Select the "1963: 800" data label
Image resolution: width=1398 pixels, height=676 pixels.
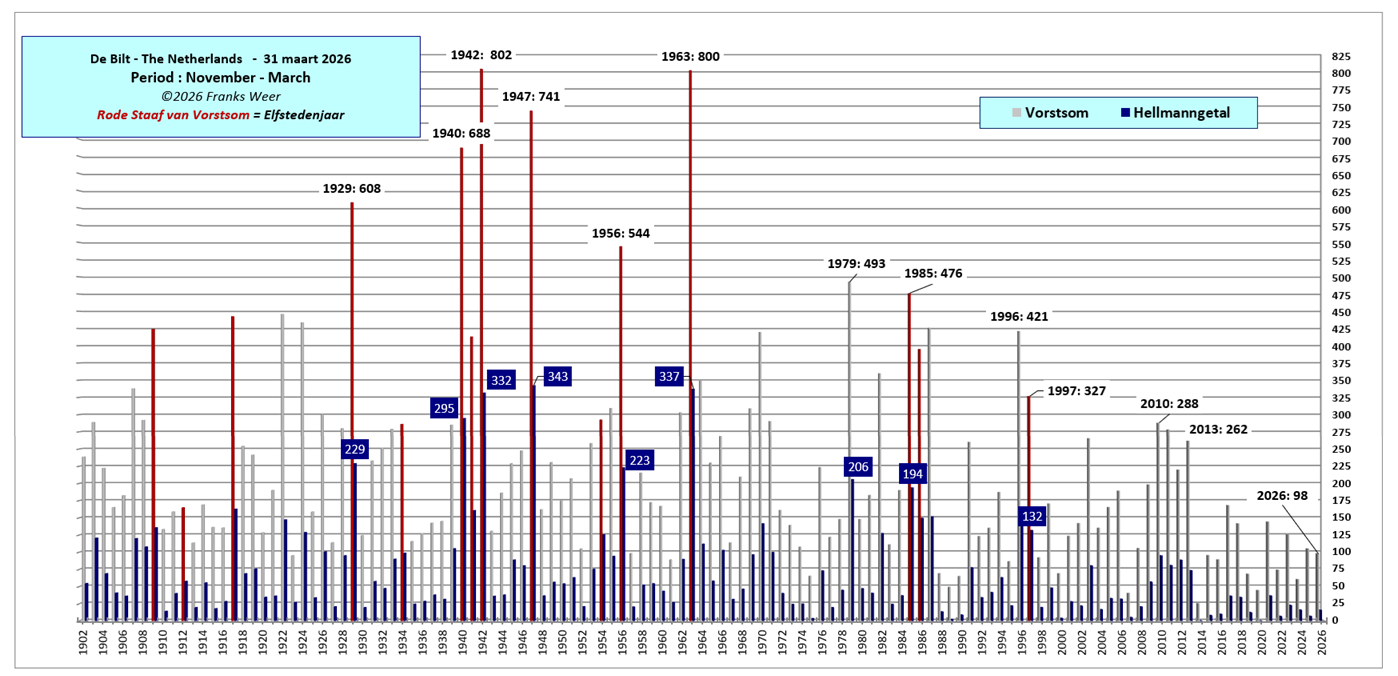click(690, 57)
